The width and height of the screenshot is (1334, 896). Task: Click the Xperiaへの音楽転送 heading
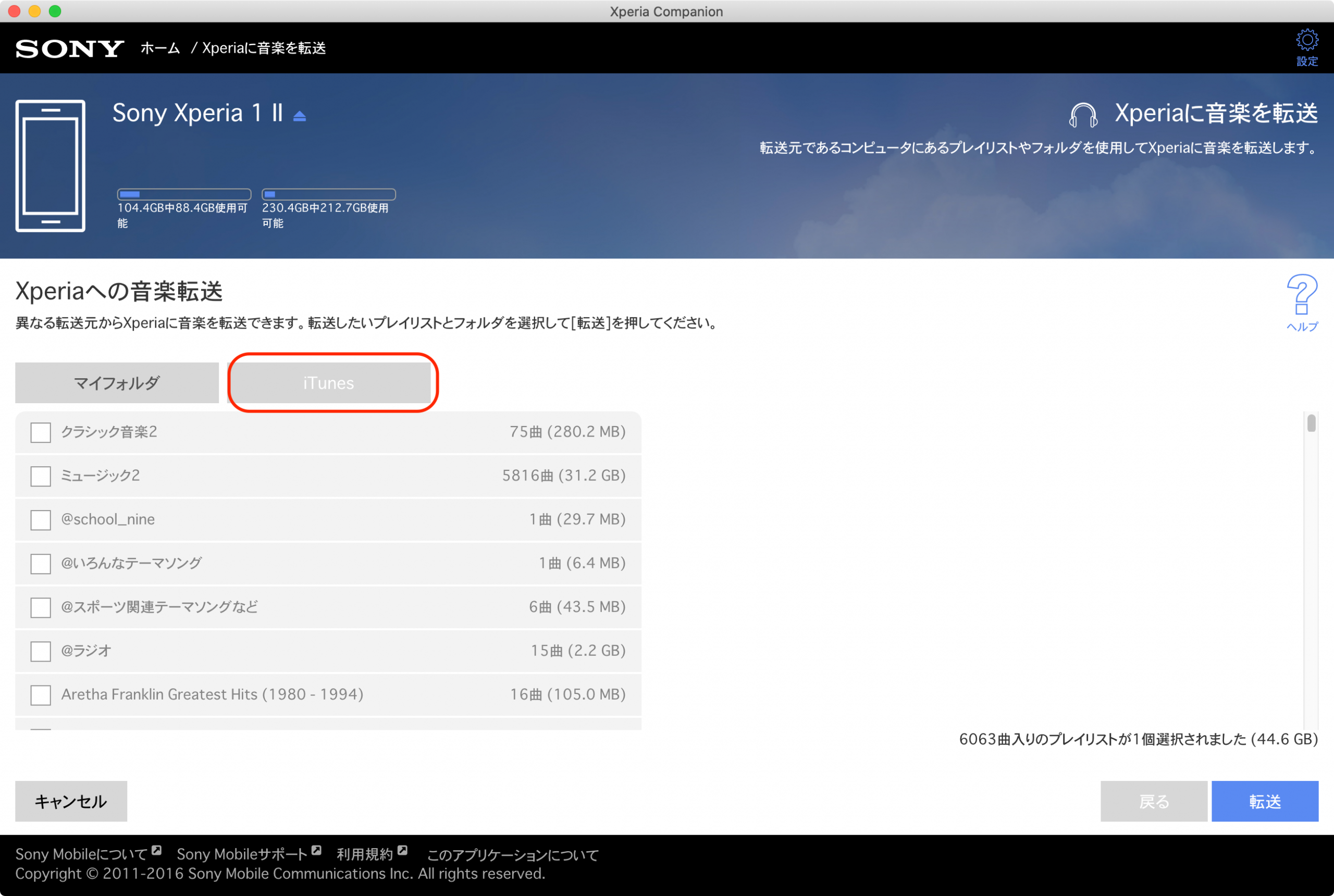pyautogui.click(x=119, y=291)
